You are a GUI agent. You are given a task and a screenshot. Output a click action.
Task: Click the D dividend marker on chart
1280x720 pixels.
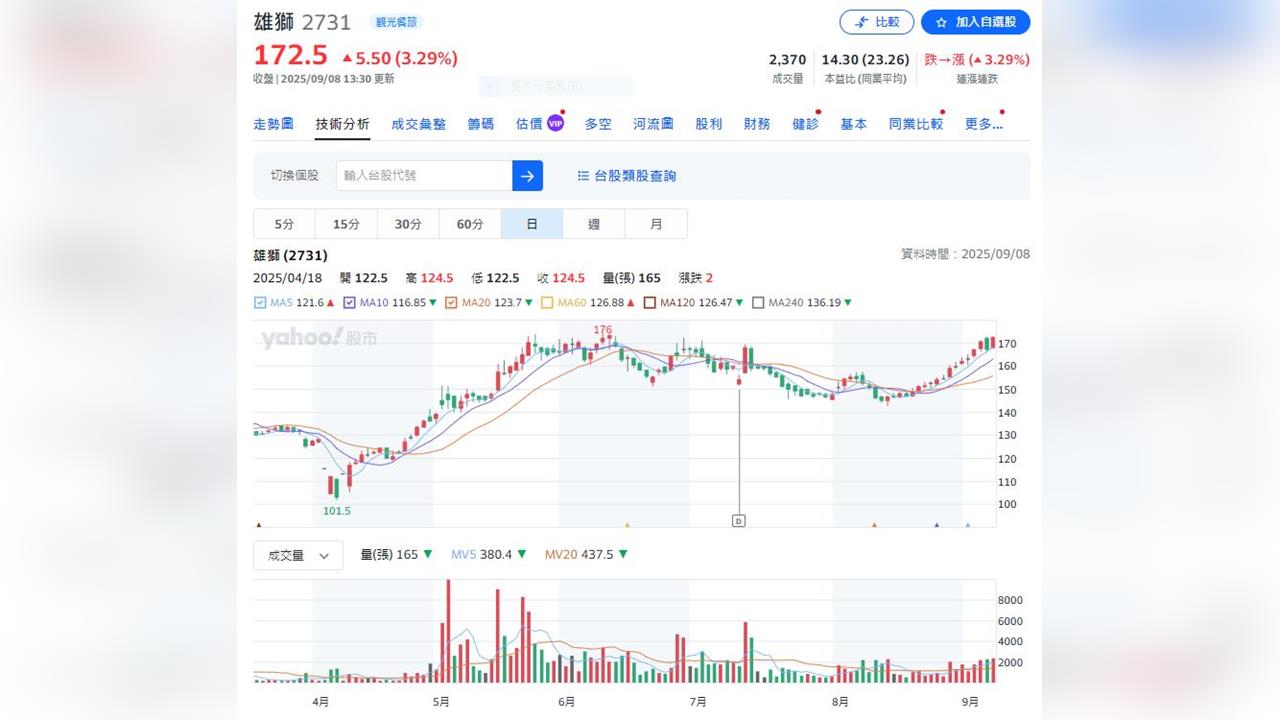[x=739, y=520]
